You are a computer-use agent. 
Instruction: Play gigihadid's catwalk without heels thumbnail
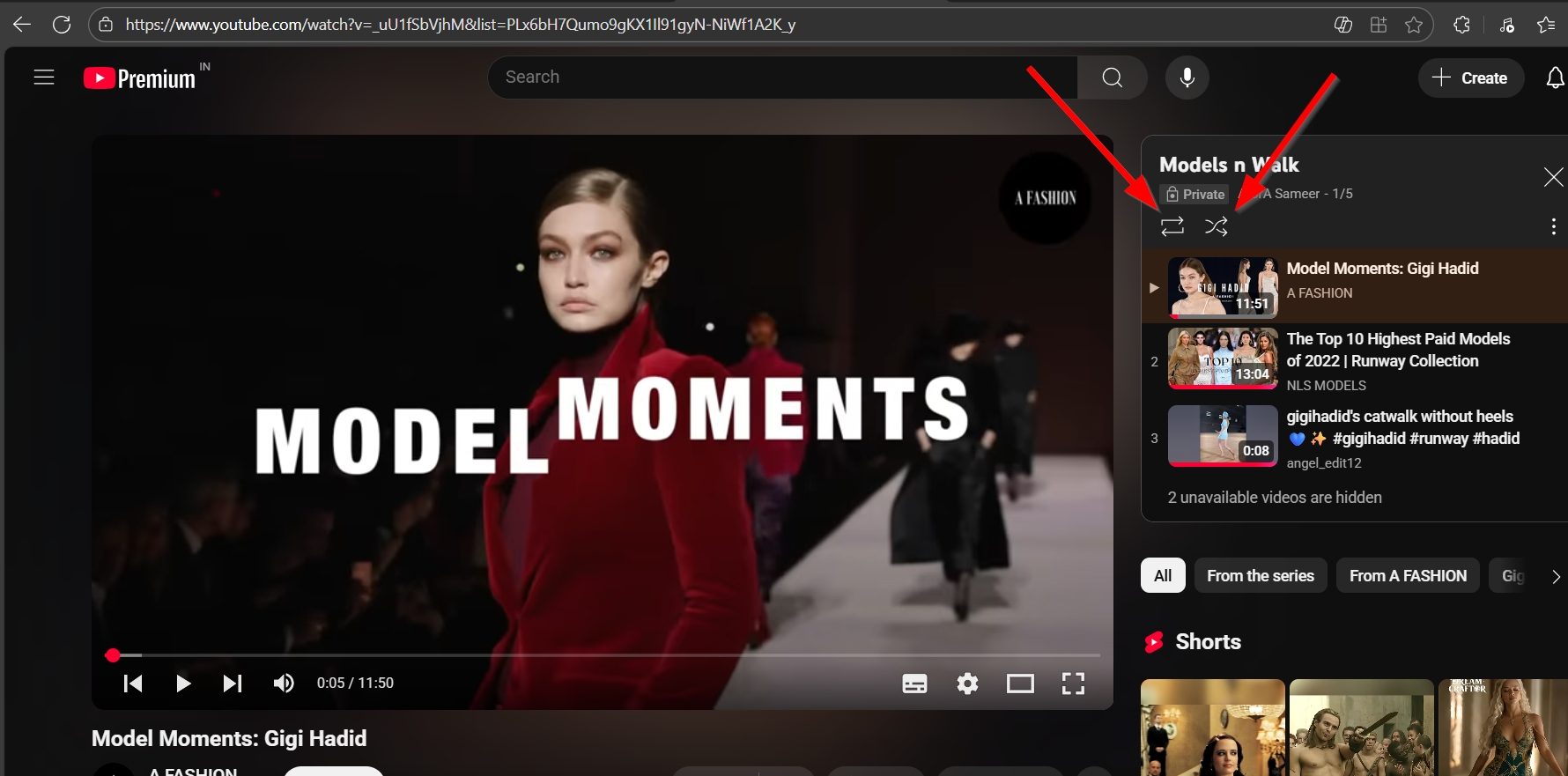coord(1223,435)
